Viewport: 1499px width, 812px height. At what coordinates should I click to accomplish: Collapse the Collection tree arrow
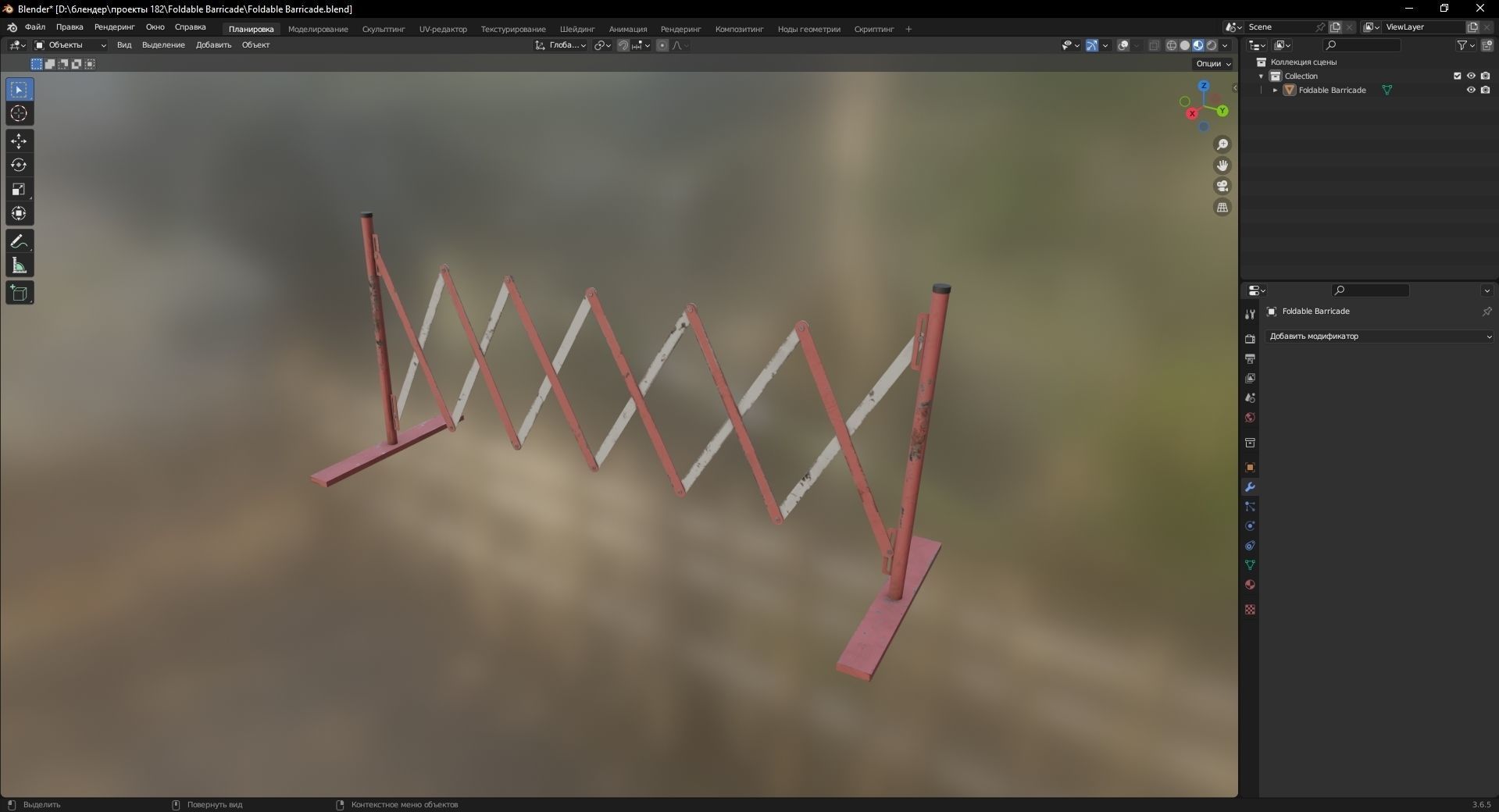click(x=1261, y=76)
